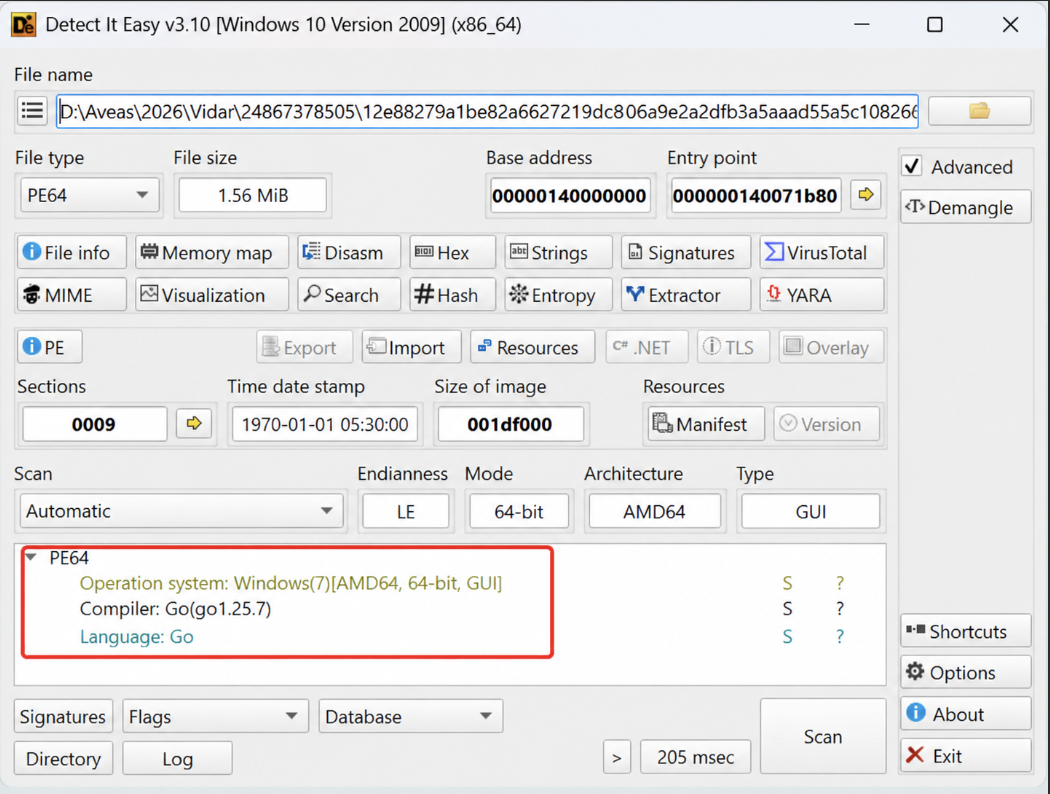
Task: Click the S link on Language row
Action: click(788, 636)
